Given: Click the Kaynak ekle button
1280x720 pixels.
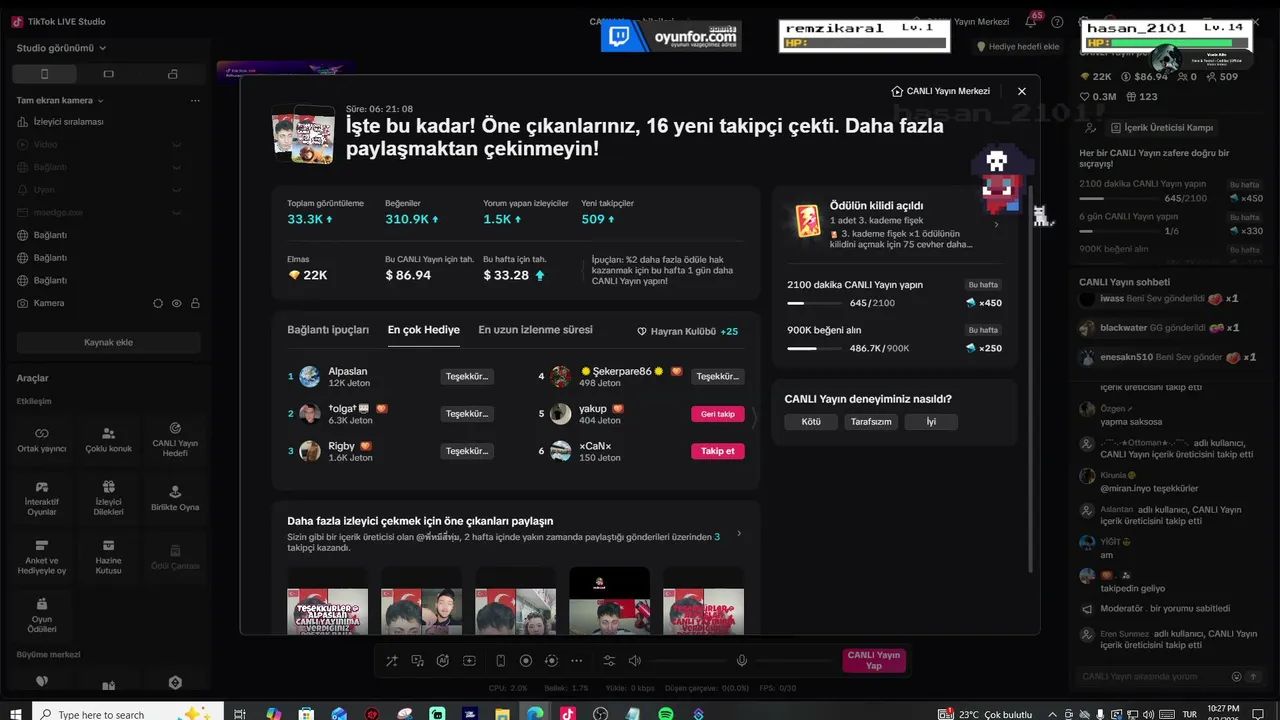Looking at the screenshot, I should [108, 342].
